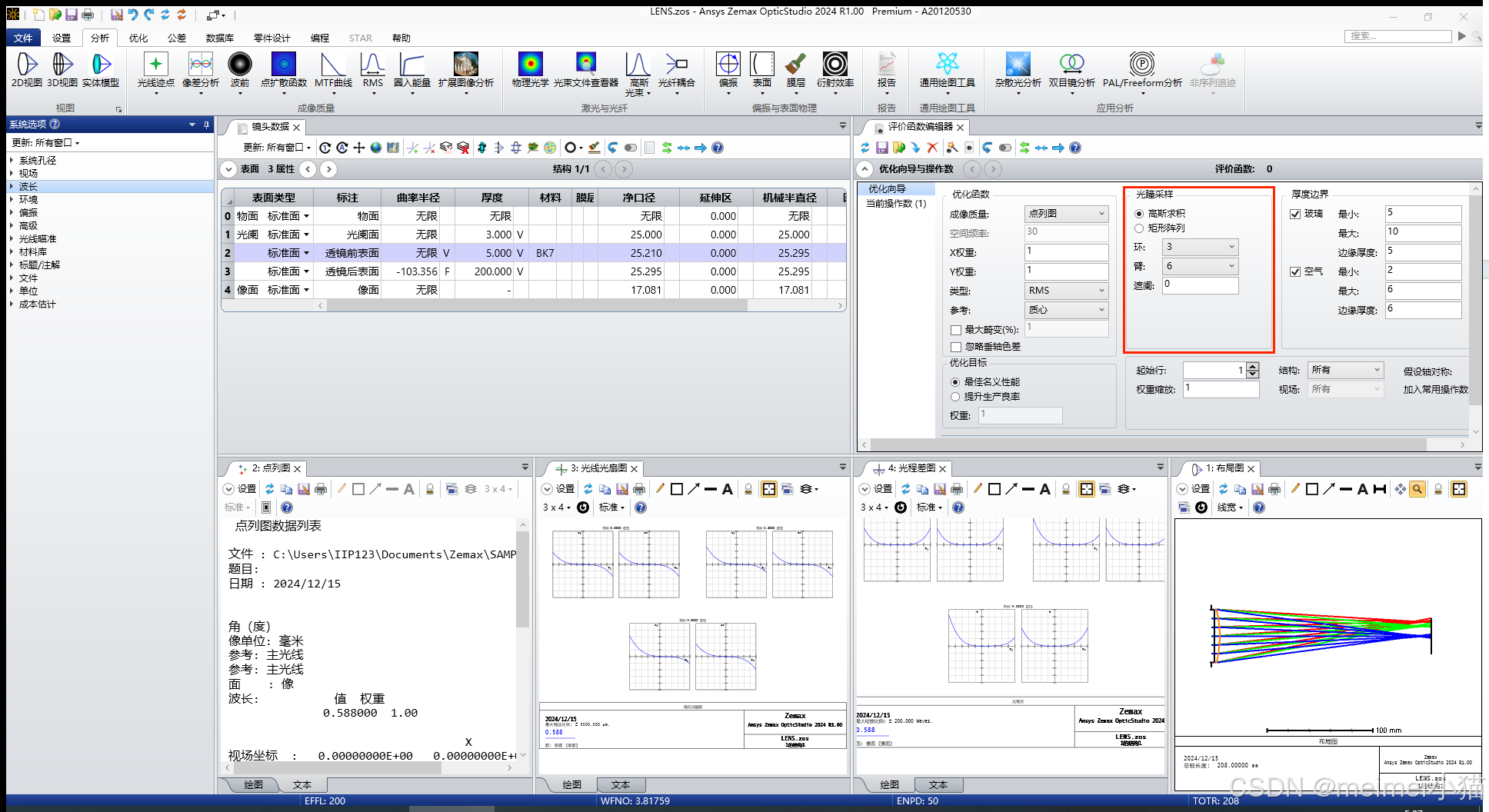Select the 提升生产良率 radio button

point(955,397)
